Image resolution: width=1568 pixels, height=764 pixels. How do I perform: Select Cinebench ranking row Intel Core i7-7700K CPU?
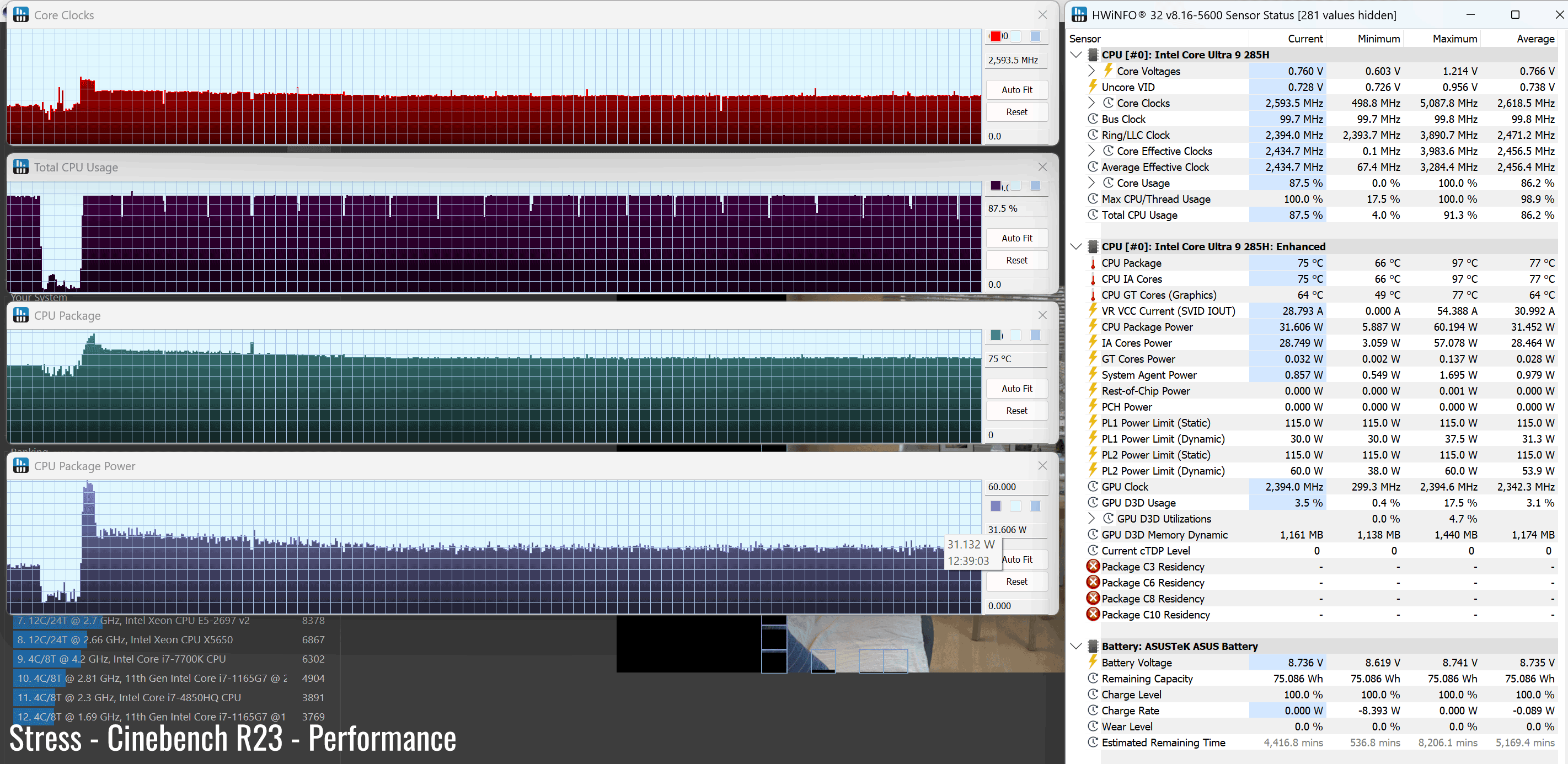pos(171,659)
